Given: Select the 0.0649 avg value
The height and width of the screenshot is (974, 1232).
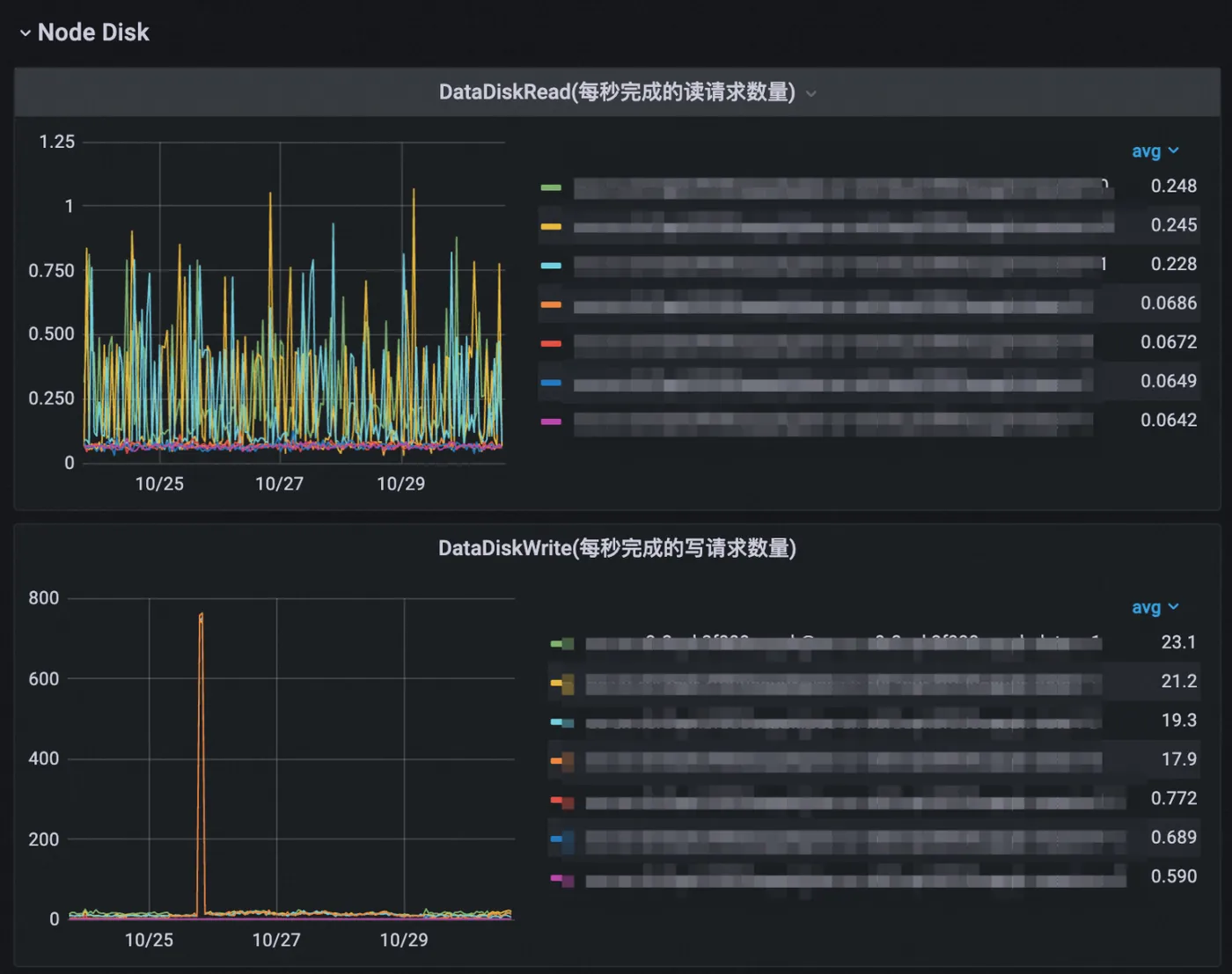Looking at the screenshot, I should coord(1169,381).
